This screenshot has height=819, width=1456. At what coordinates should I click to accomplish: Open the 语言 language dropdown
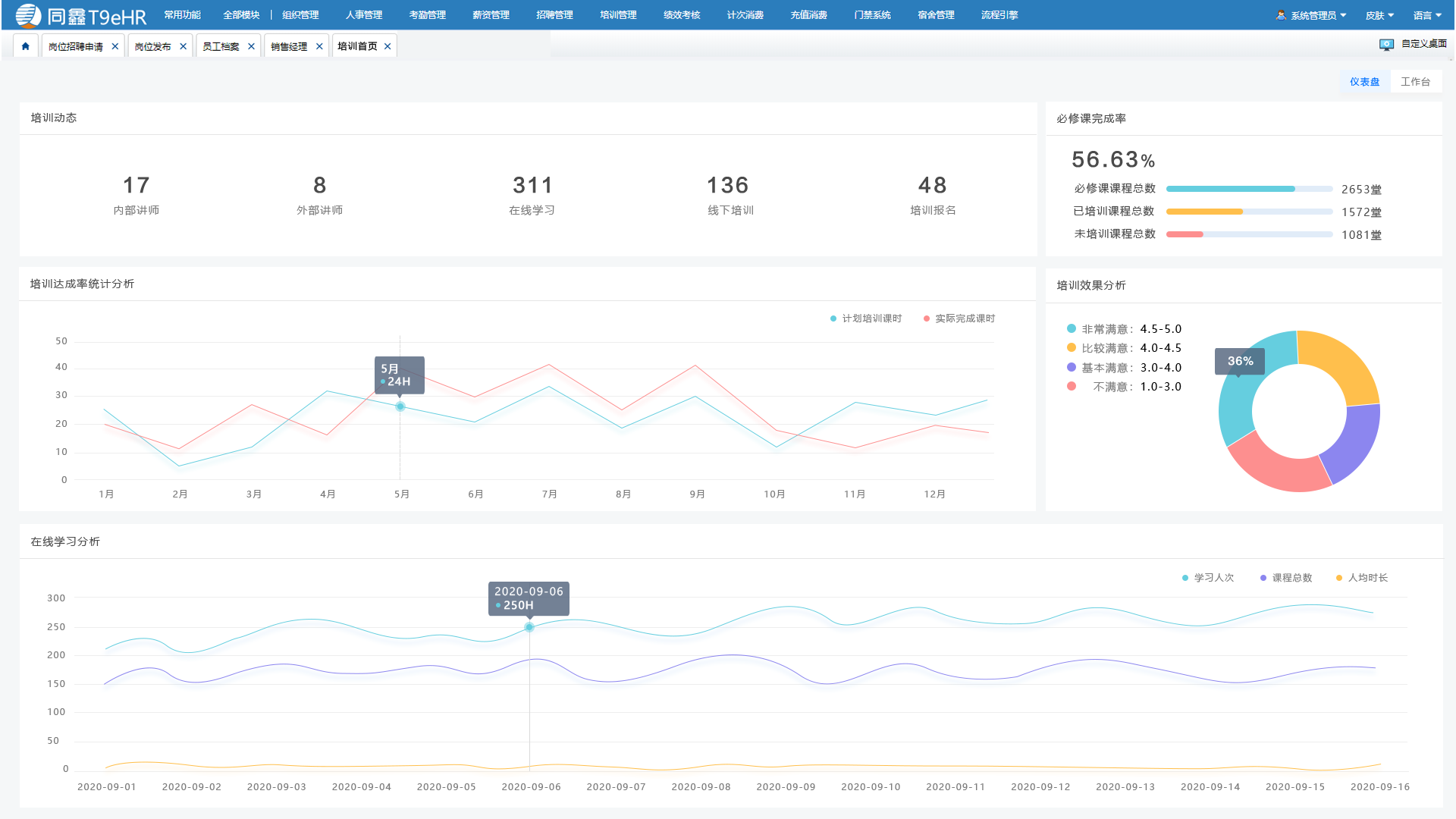click(x=1428, y=15)
